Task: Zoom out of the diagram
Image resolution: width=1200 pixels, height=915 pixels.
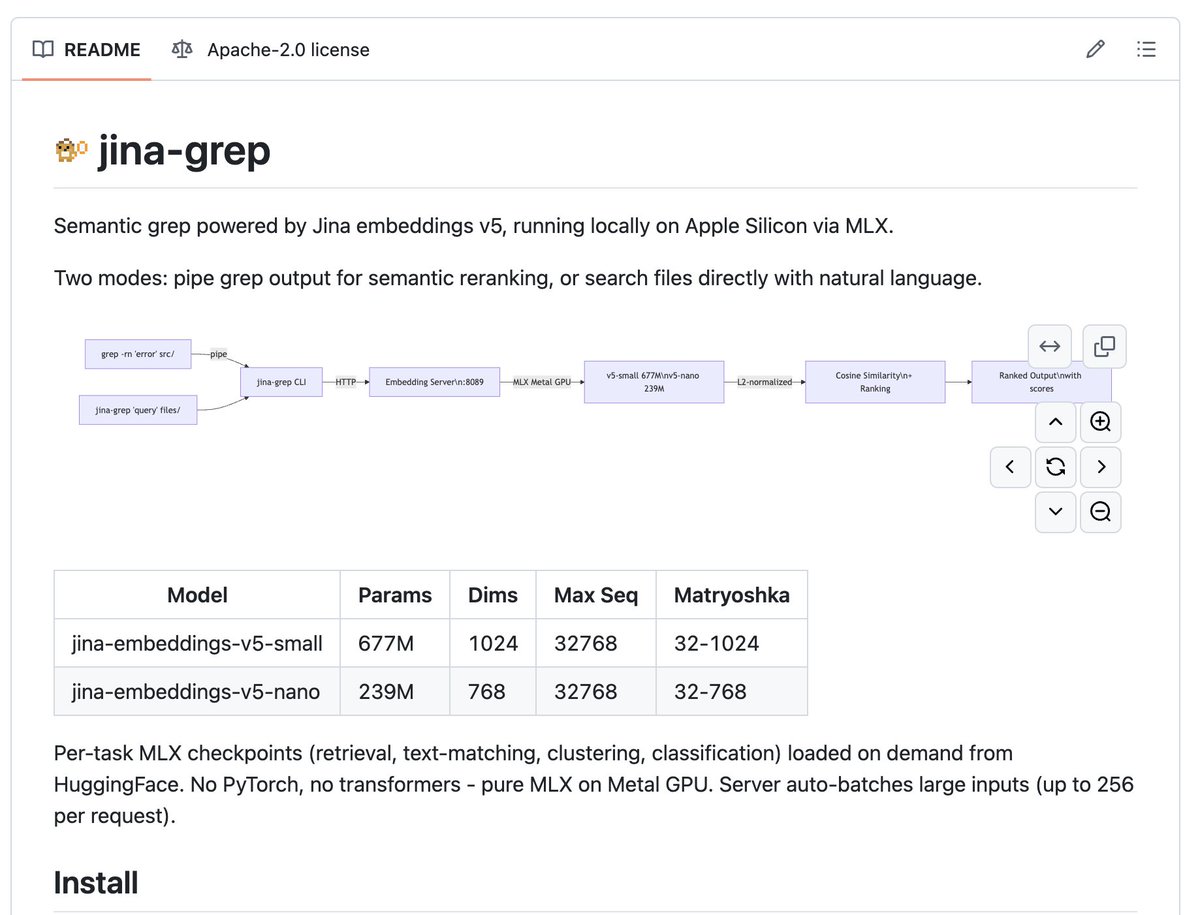Action: click(1101, 512)
